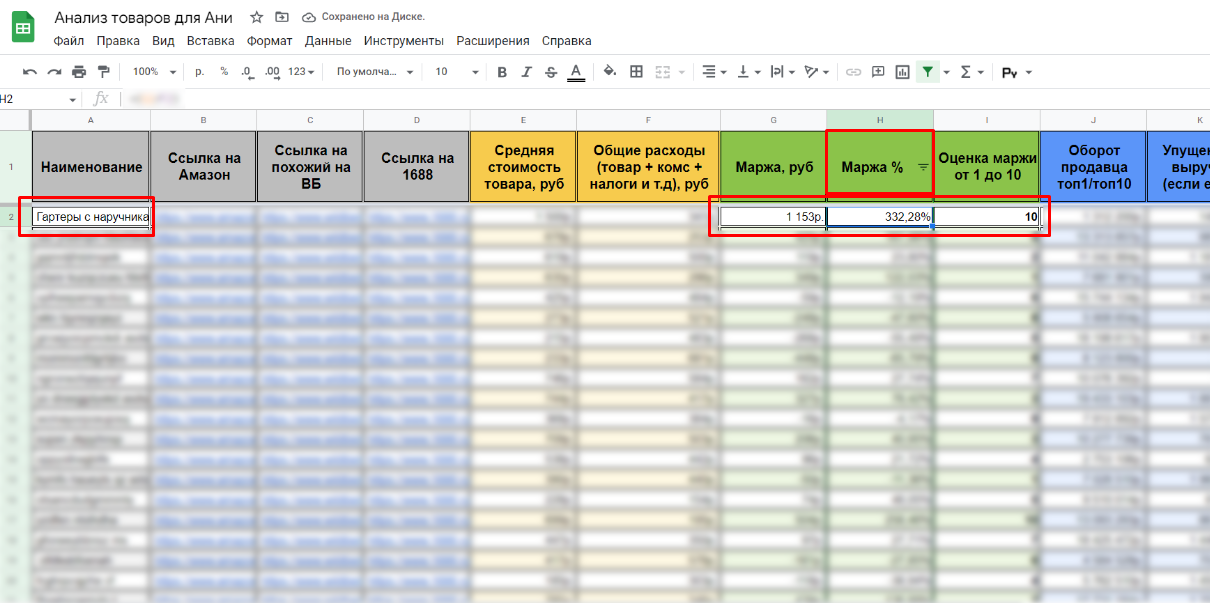Click the Print icon
1210x603 pixels.
[x=79, y=72]
